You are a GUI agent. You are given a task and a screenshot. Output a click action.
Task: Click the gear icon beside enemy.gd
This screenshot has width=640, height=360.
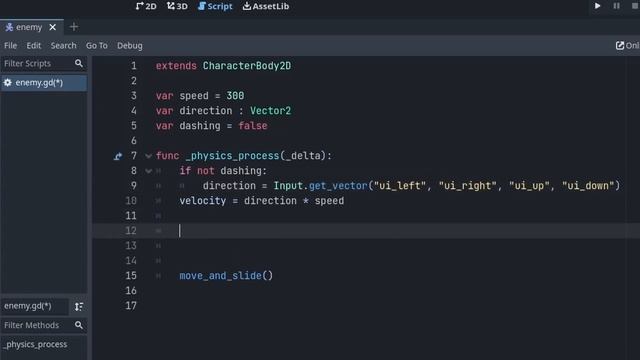click(x=8, y=83)
